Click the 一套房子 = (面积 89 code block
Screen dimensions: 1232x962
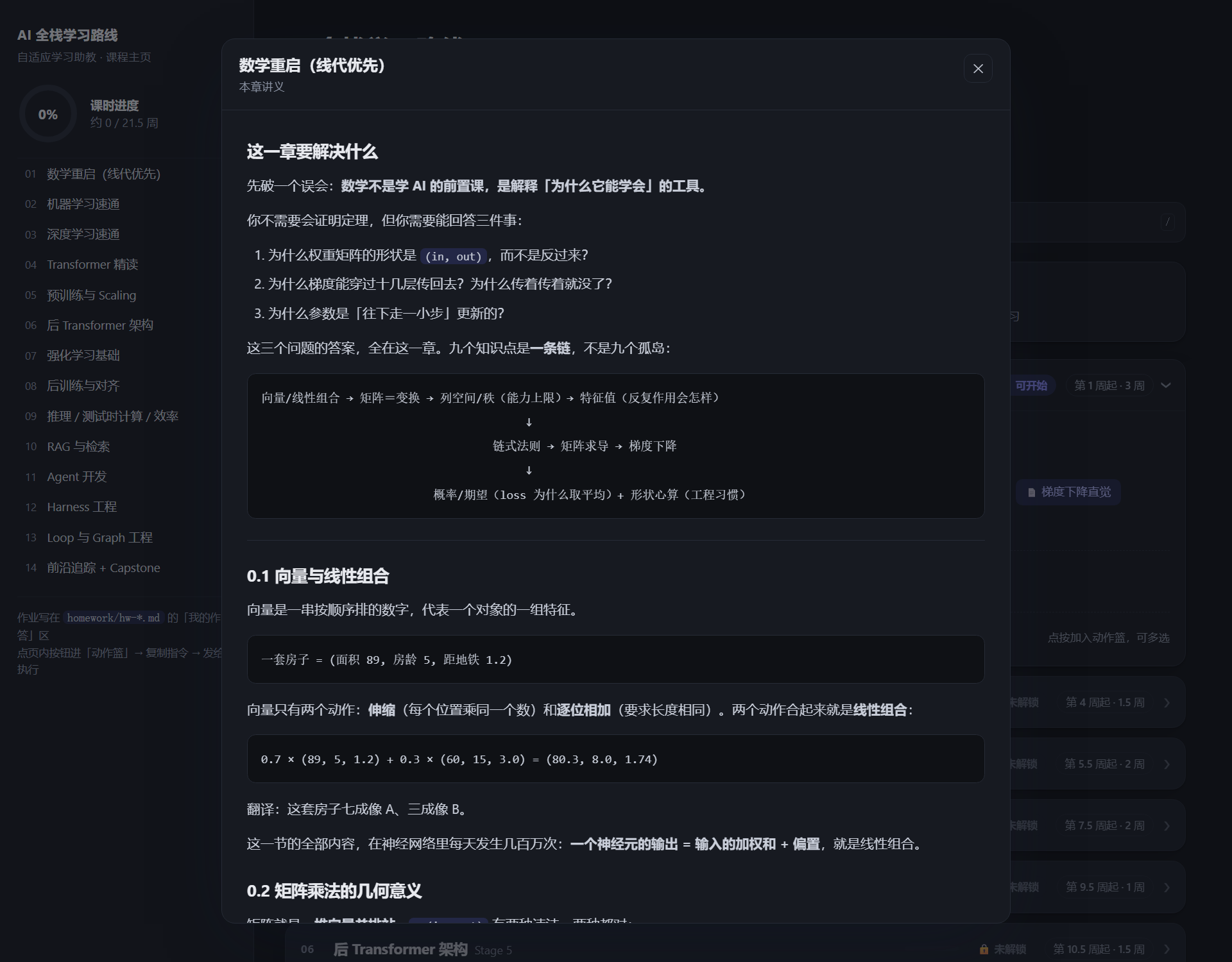(615, 659)
